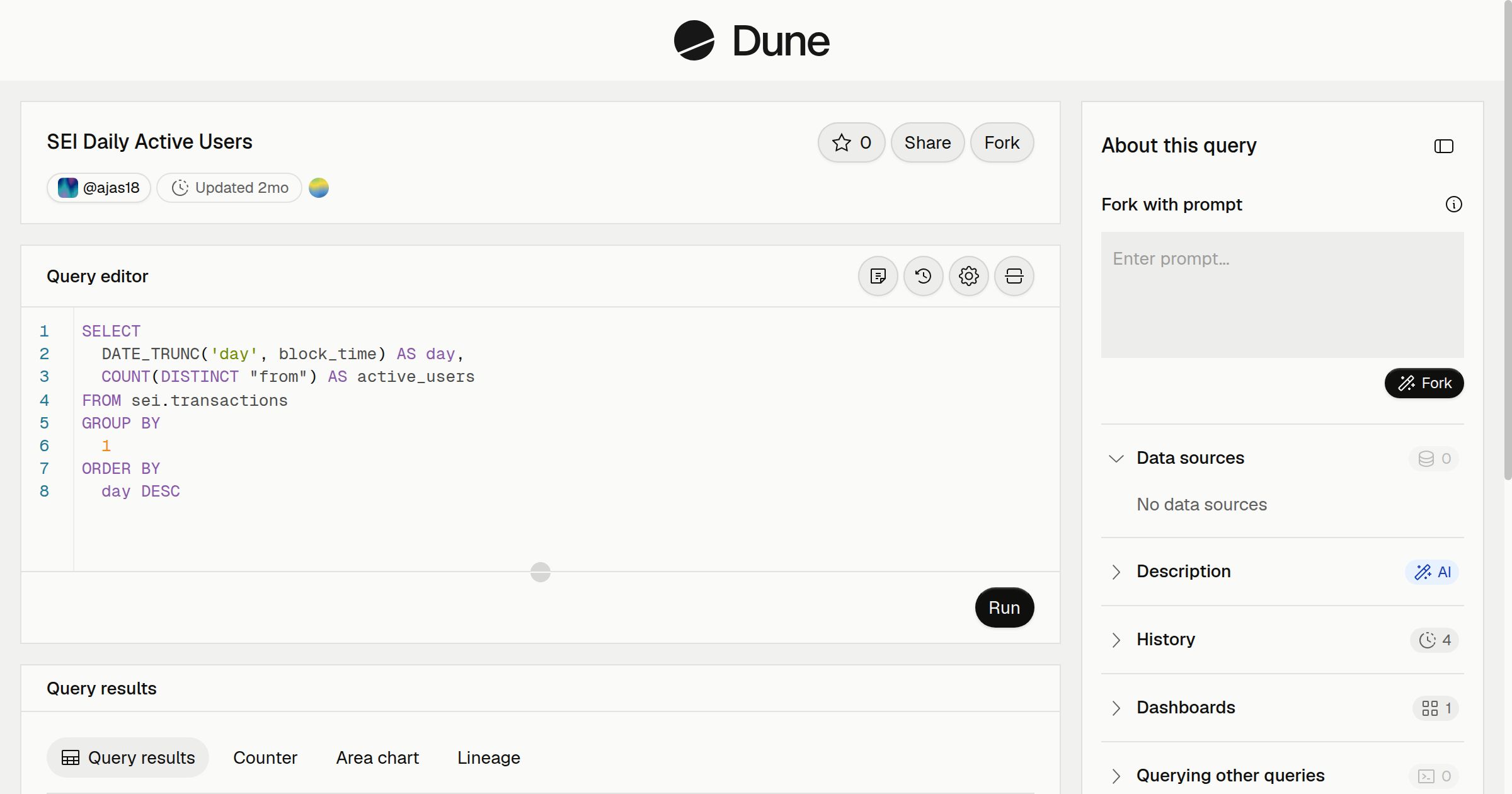Click the Updated 2mo badge
Viewport: 1512px width, 794px height.
pos(229,188)
